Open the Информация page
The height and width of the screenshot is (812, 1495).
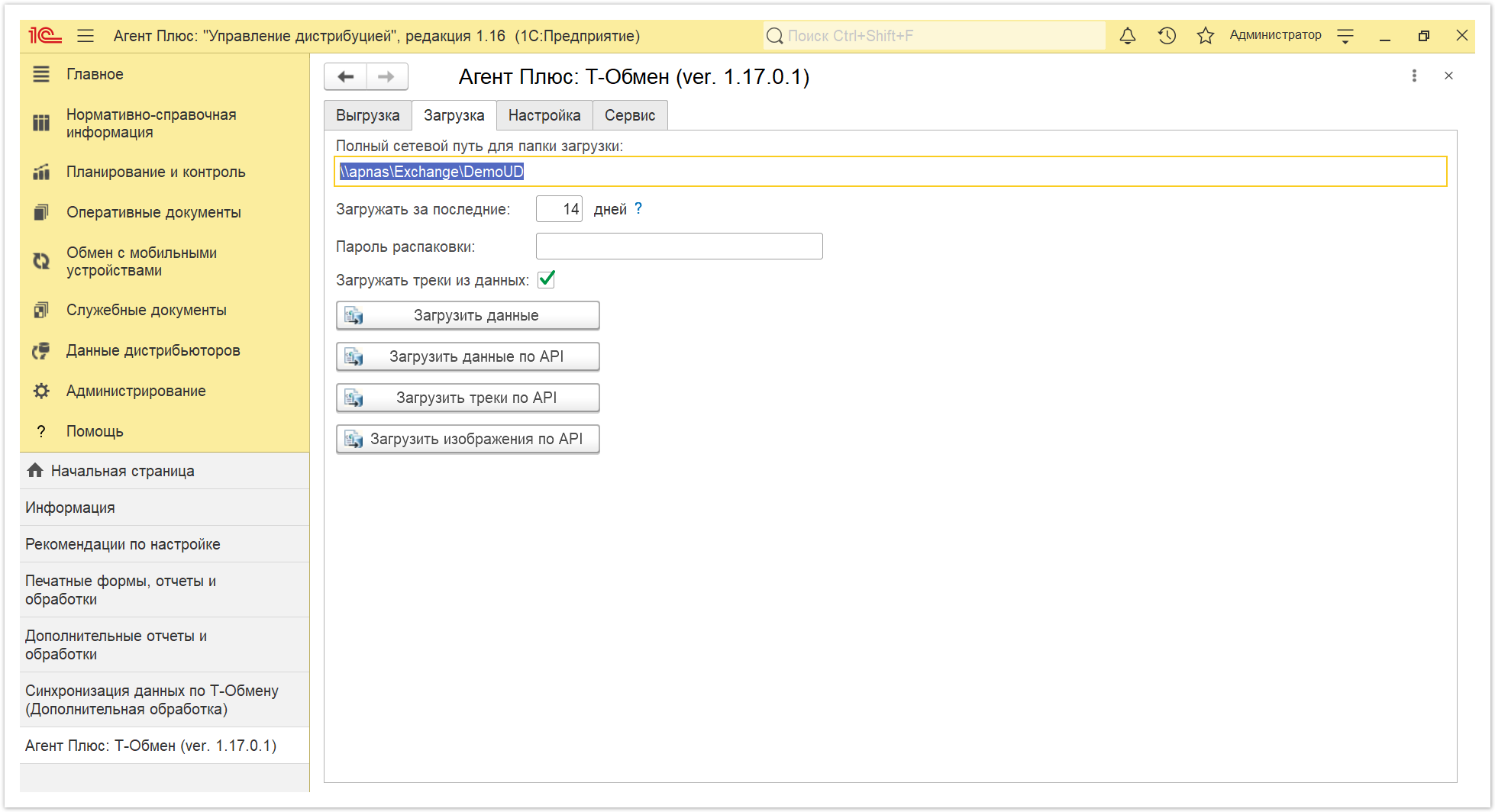pos(165,507)
